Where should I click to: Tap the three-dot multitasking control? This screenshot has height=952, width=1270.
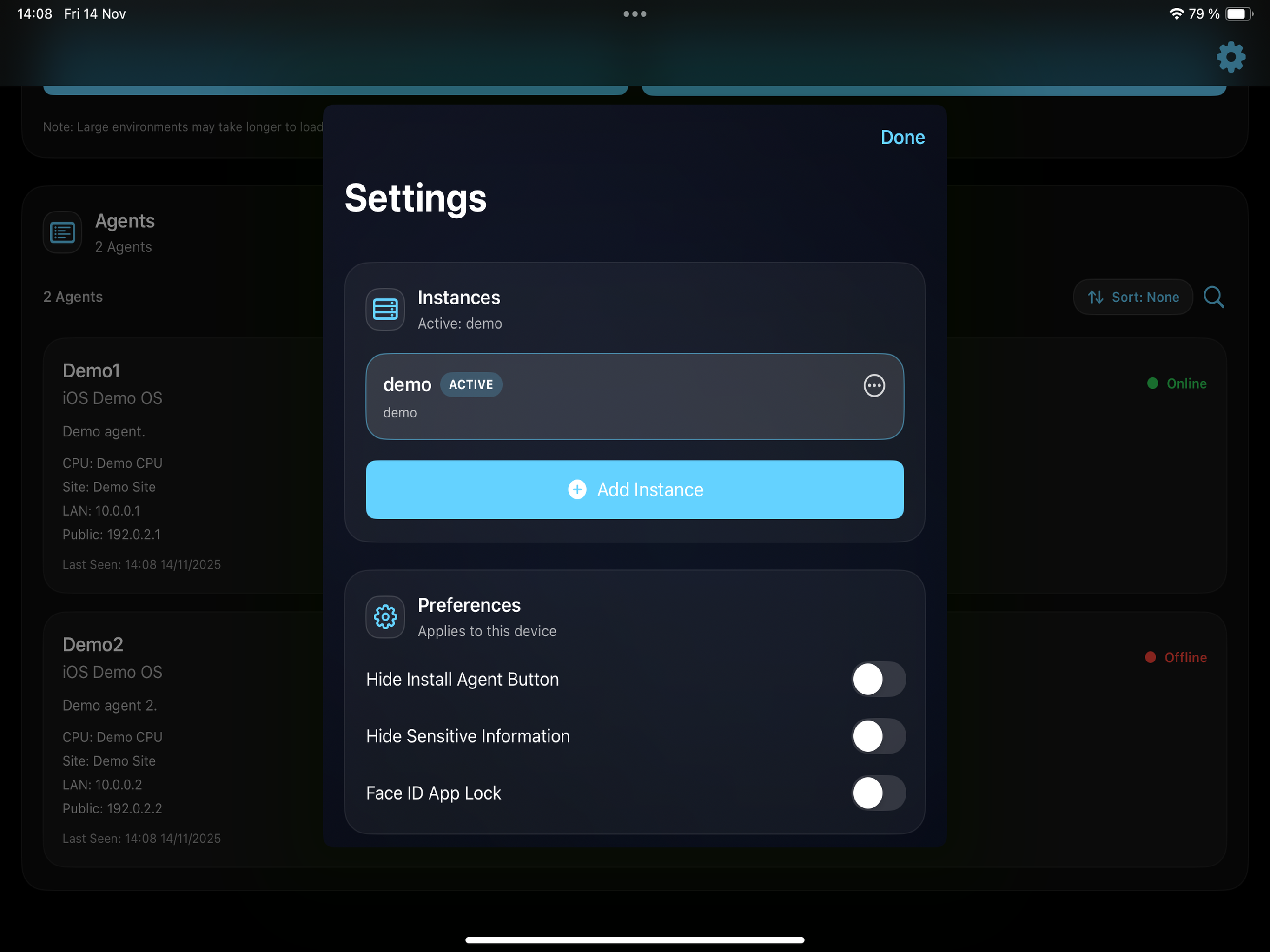coord(635,14)
